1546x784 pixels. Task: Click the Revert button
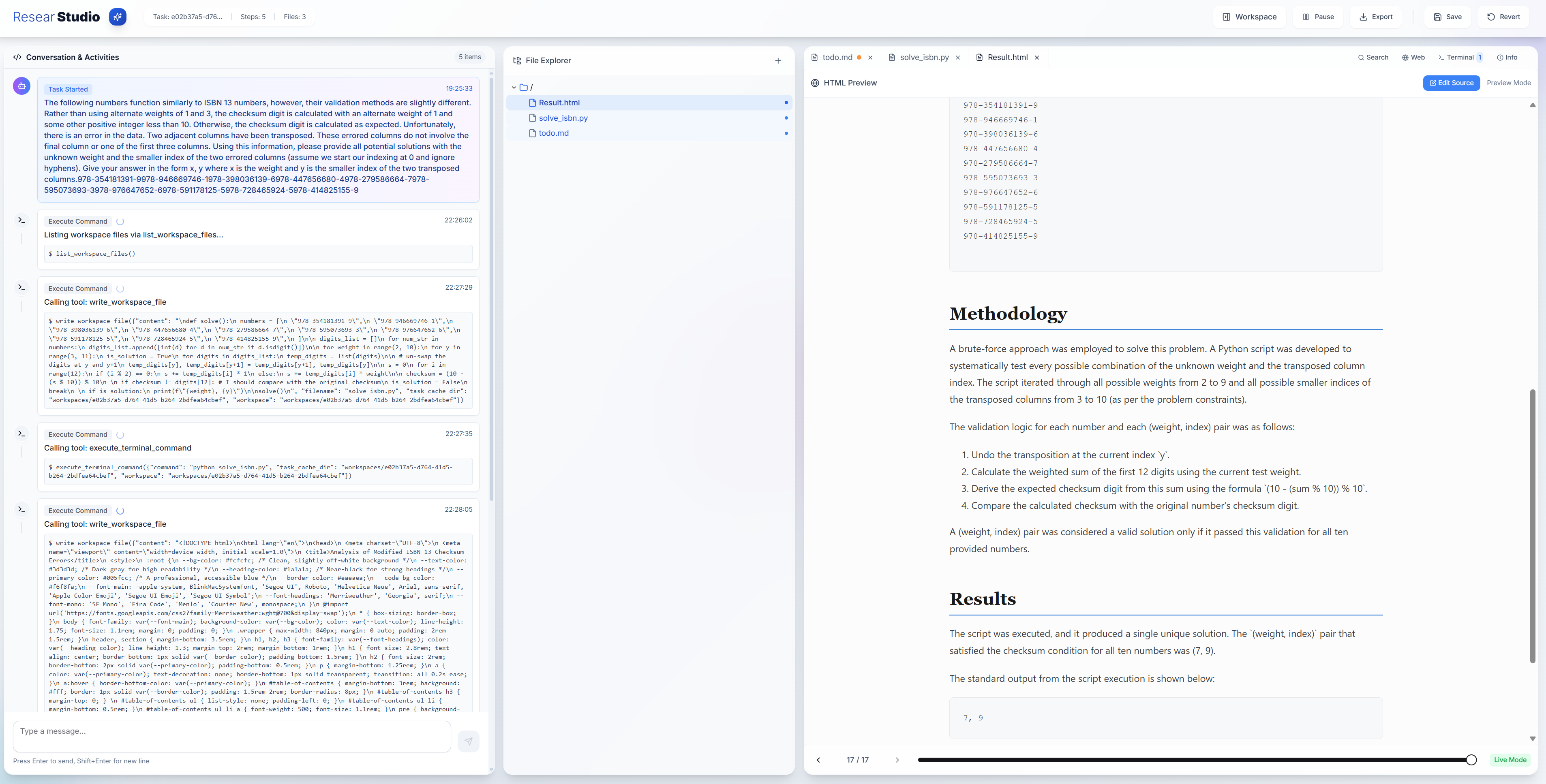(1503, 17)
